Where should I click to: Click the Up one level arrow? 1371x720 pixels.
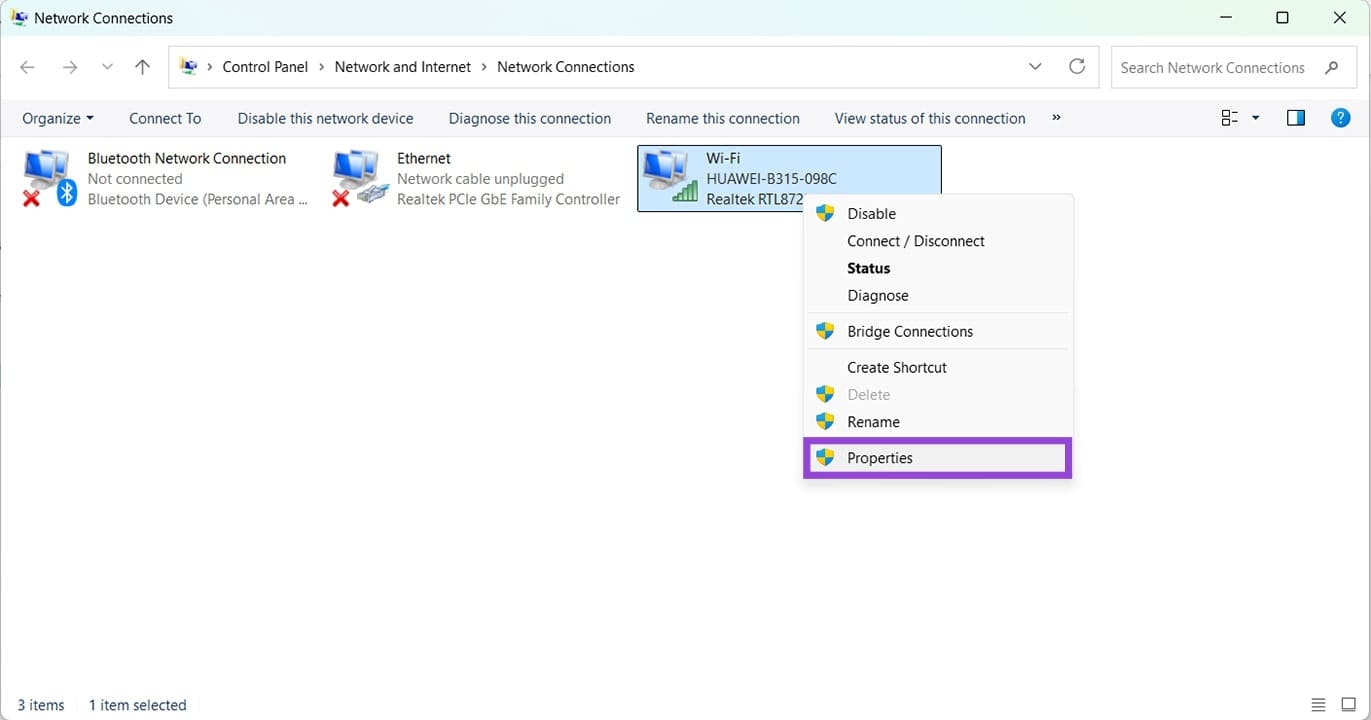[x=142, y=67]
